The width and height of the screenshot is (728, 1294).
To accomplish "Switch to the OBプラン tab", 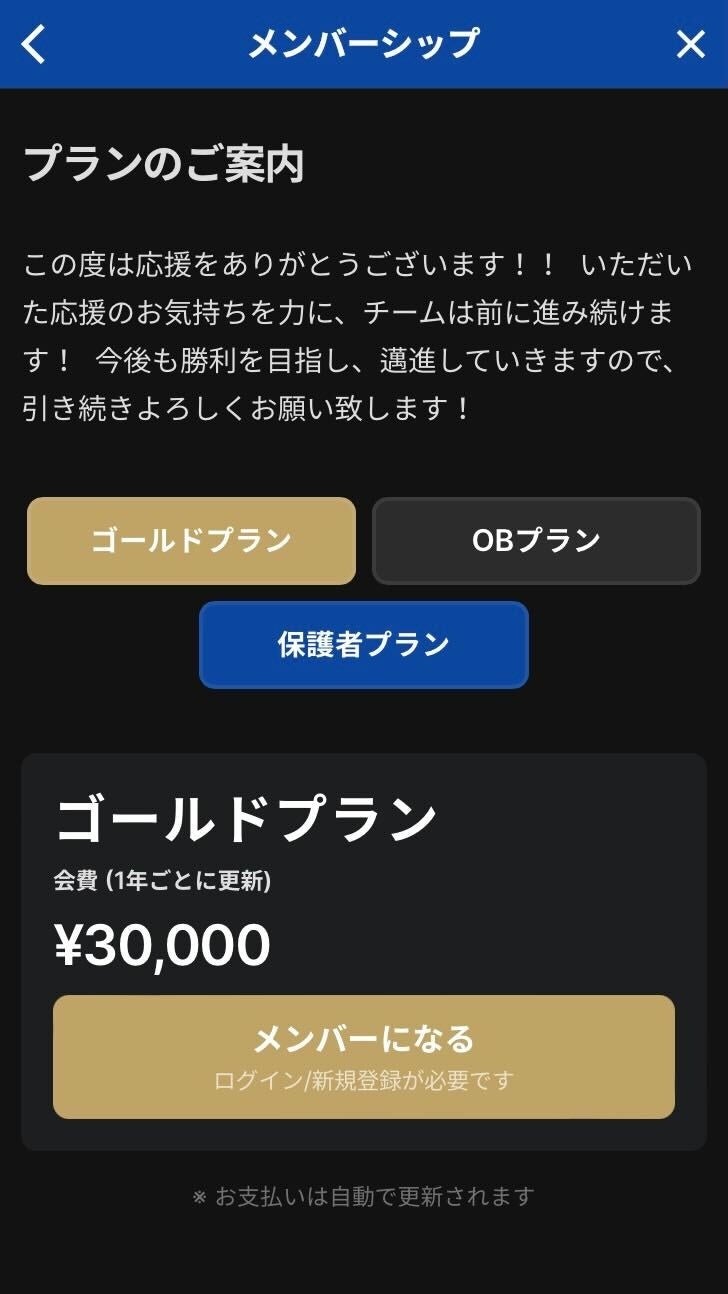I will (536, 541).
